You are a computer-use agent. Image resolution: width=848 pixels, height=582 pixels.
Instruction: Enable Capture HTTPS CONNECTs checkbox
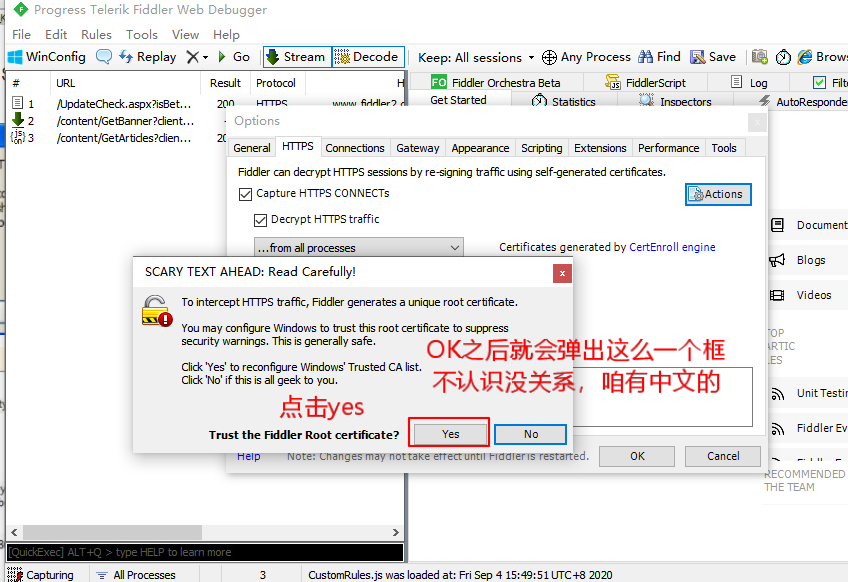(245, 195)
